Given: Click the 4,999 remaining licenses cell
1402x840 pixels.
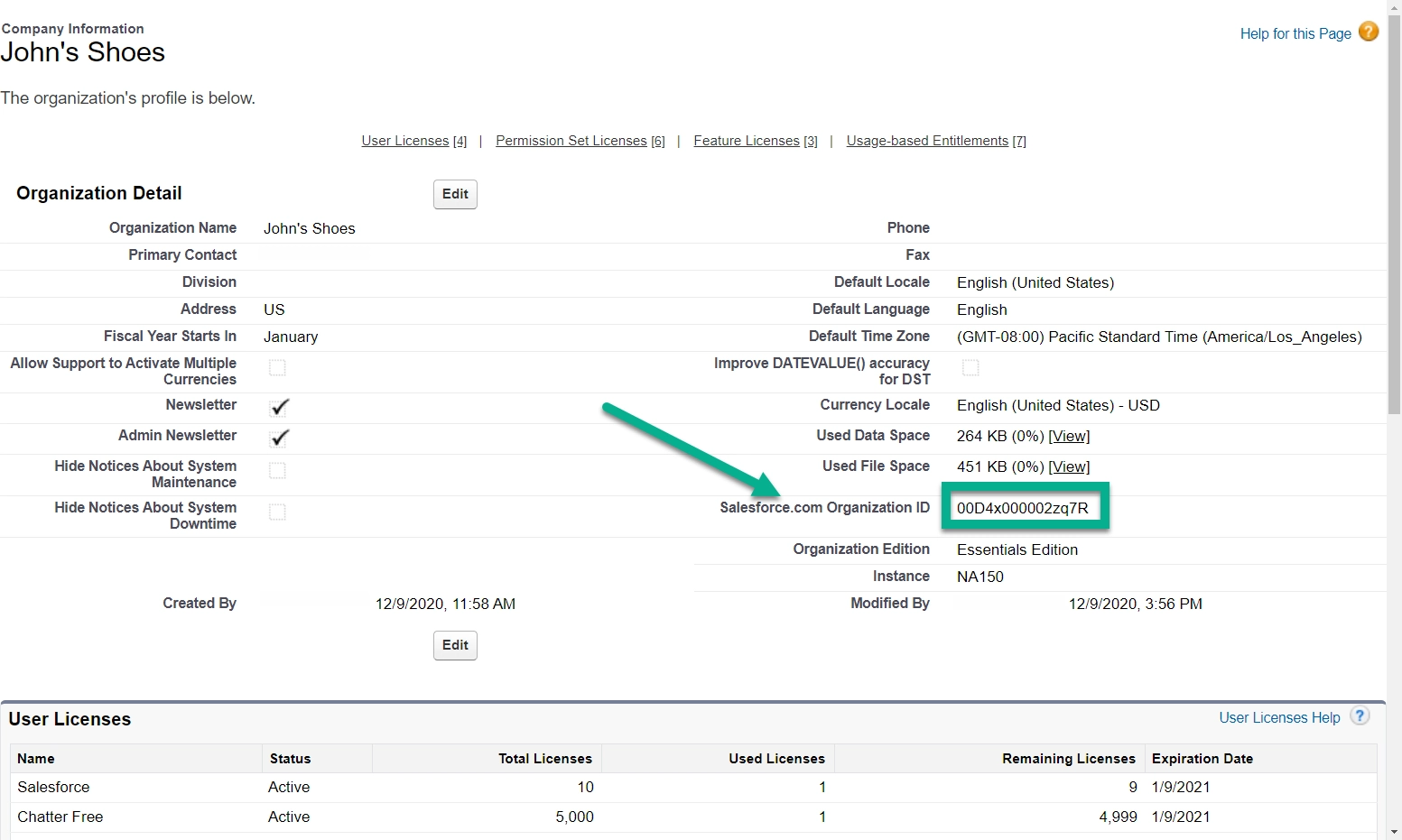Looking at the screenshot, I should point(1118,817).
